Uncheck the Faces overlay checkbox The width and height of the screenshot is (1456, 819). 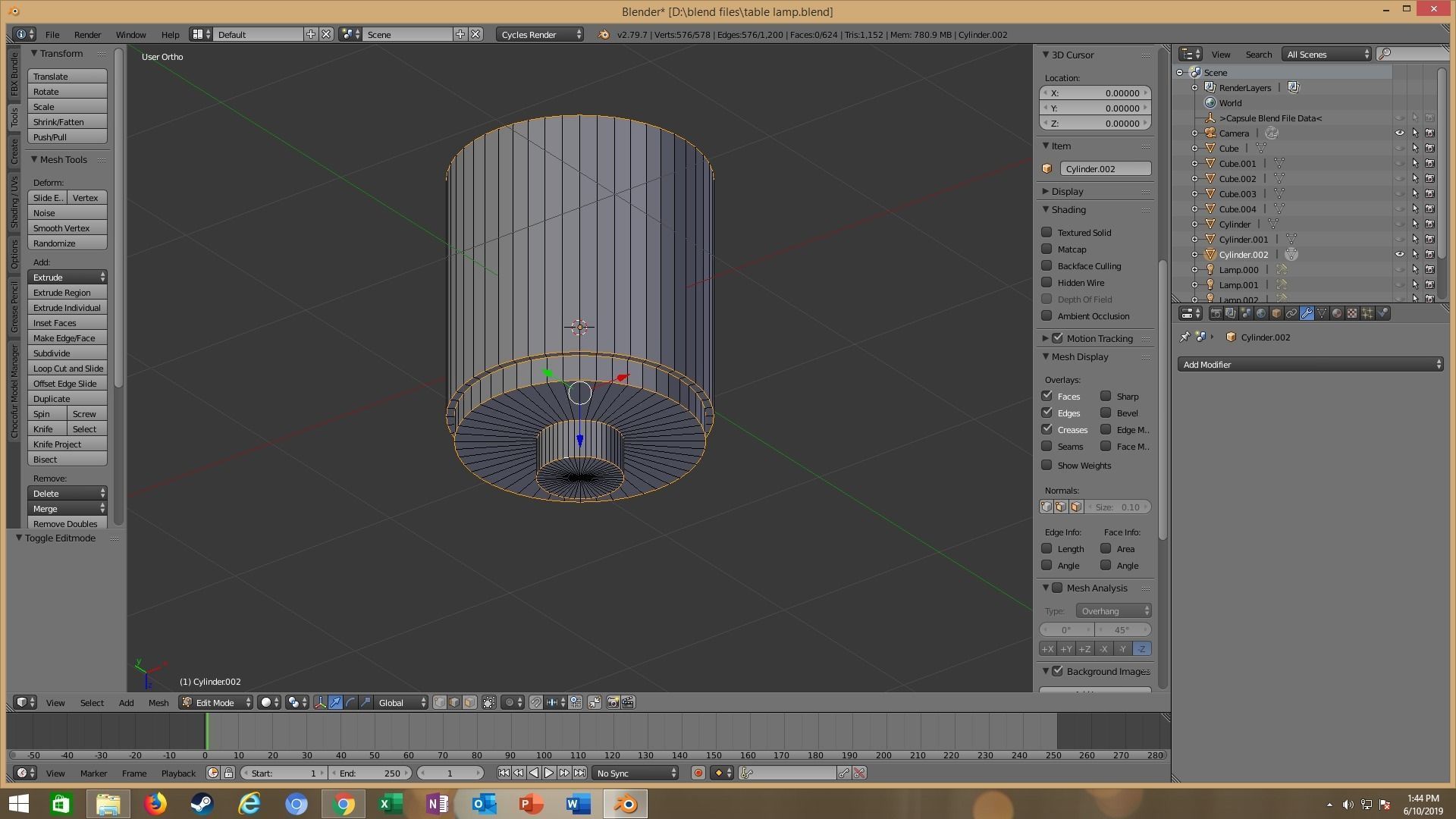(x=1046, y=396)
